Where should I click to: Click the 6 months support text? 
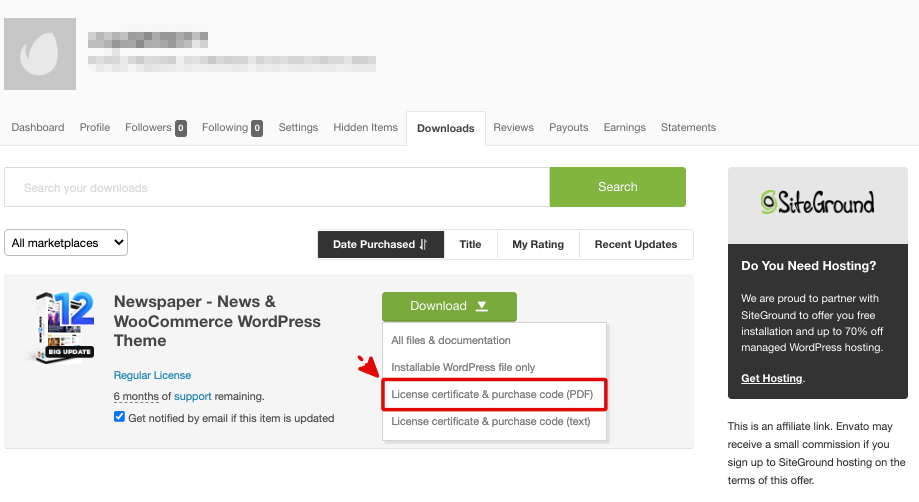pos(136,397)
